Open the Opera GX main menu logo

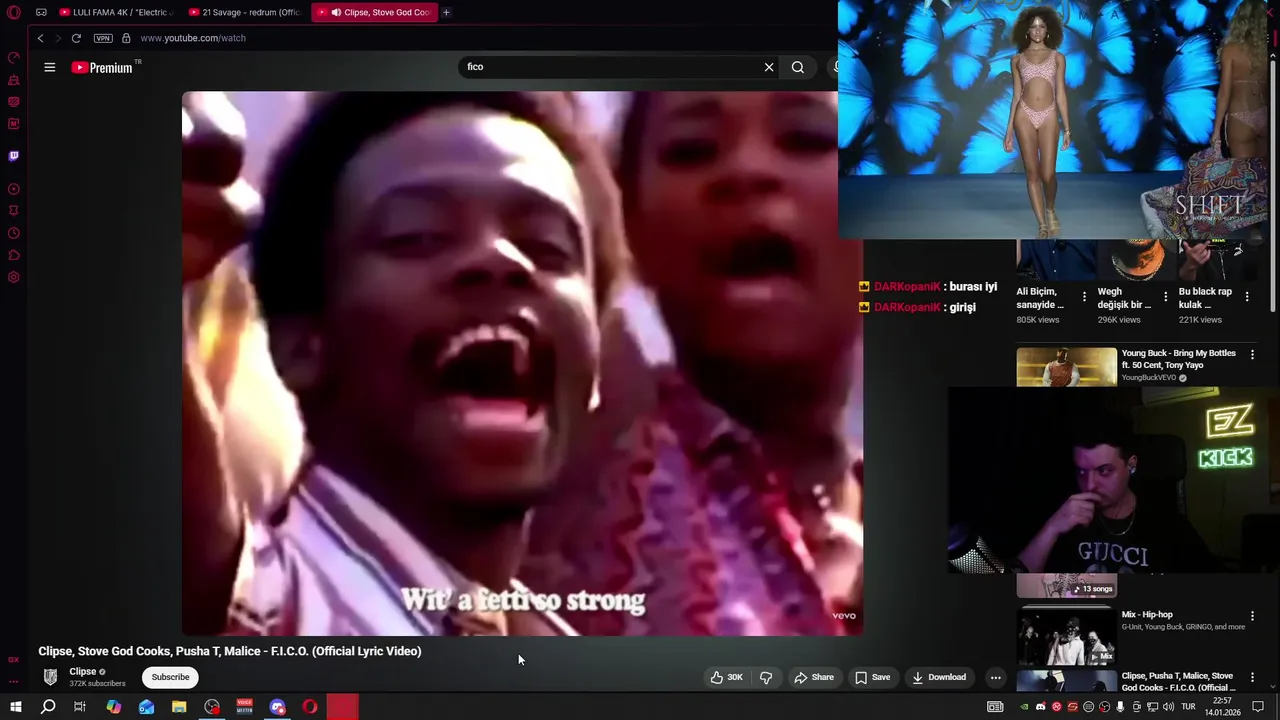[x=14, y=13]
